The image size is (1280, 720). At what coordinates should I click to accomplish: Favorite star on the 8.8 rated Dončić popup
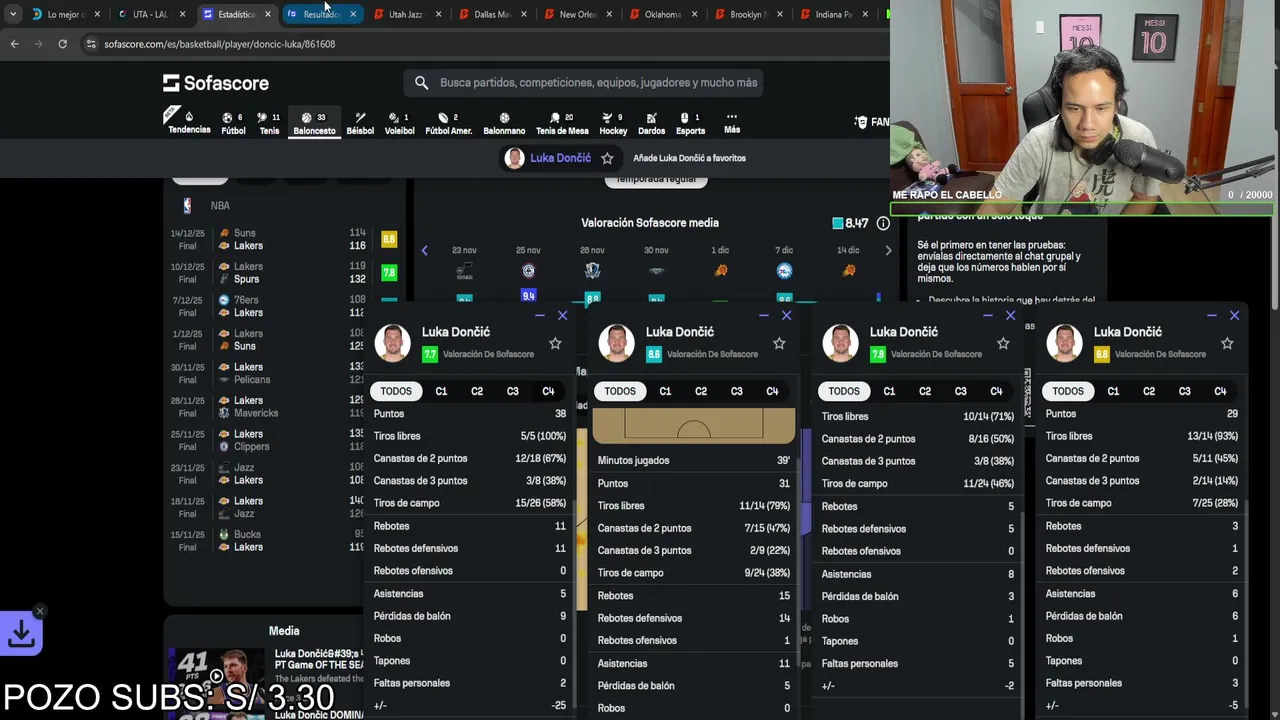1227,343
